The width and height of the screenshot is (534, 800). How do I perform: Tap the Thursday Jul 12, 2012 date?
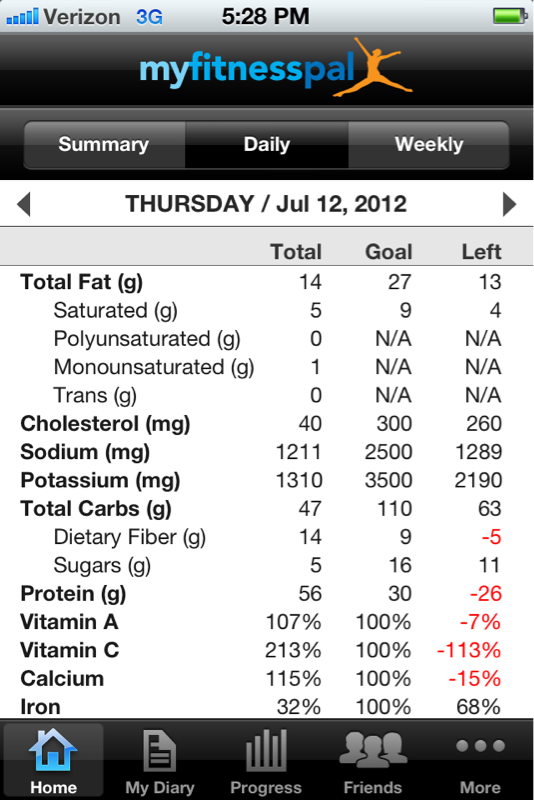[x=266, y=204]
